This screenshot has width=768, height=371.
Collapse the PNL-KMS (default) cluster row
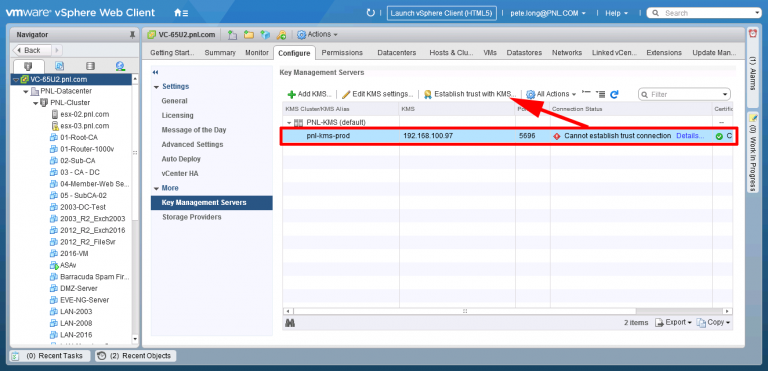point(289,123)
